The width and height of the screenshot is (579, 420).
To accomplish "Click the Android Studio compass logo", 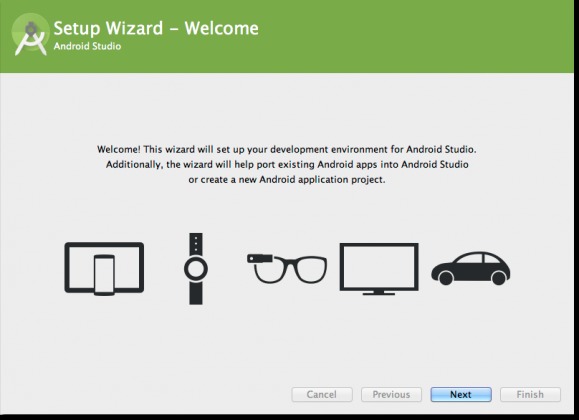I will tap(31, 35).
